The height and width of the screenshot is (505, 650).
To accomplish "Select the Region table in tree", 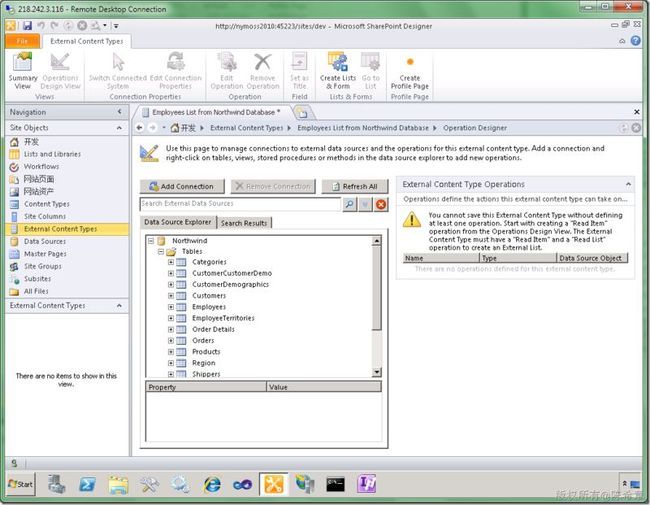I will pyautogui.click(x=204, y=363).
